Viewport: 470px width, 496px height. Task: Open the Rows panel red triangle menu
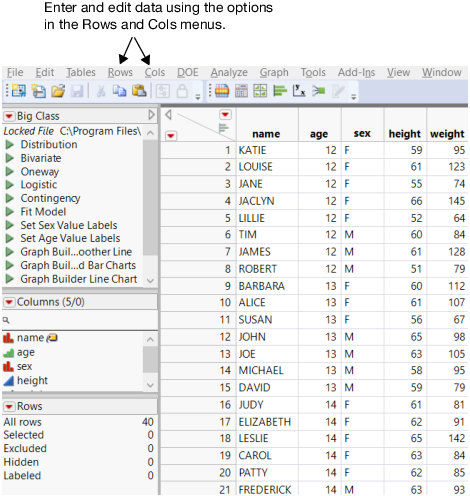pos(9,406)
